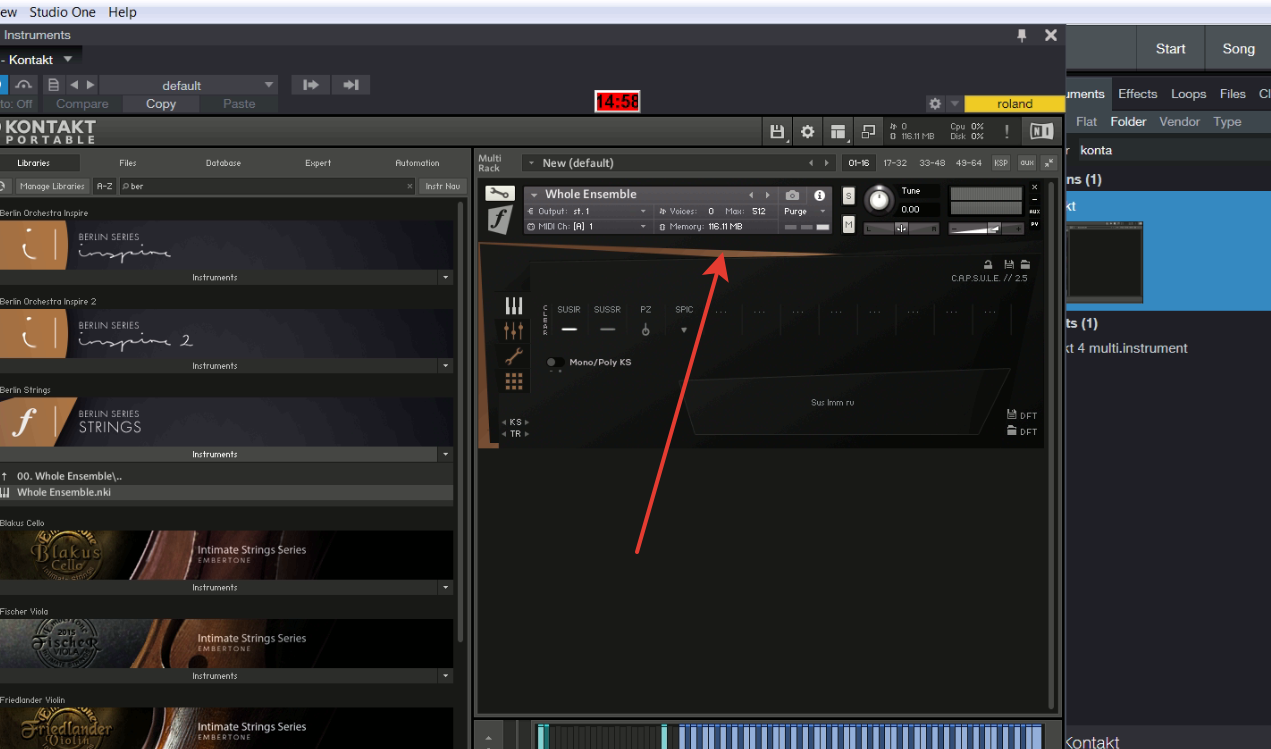Click the exclamation panic icon
Viewport: 1271px width, 749px height.
pyautogui.click(x=1007, y=131)
